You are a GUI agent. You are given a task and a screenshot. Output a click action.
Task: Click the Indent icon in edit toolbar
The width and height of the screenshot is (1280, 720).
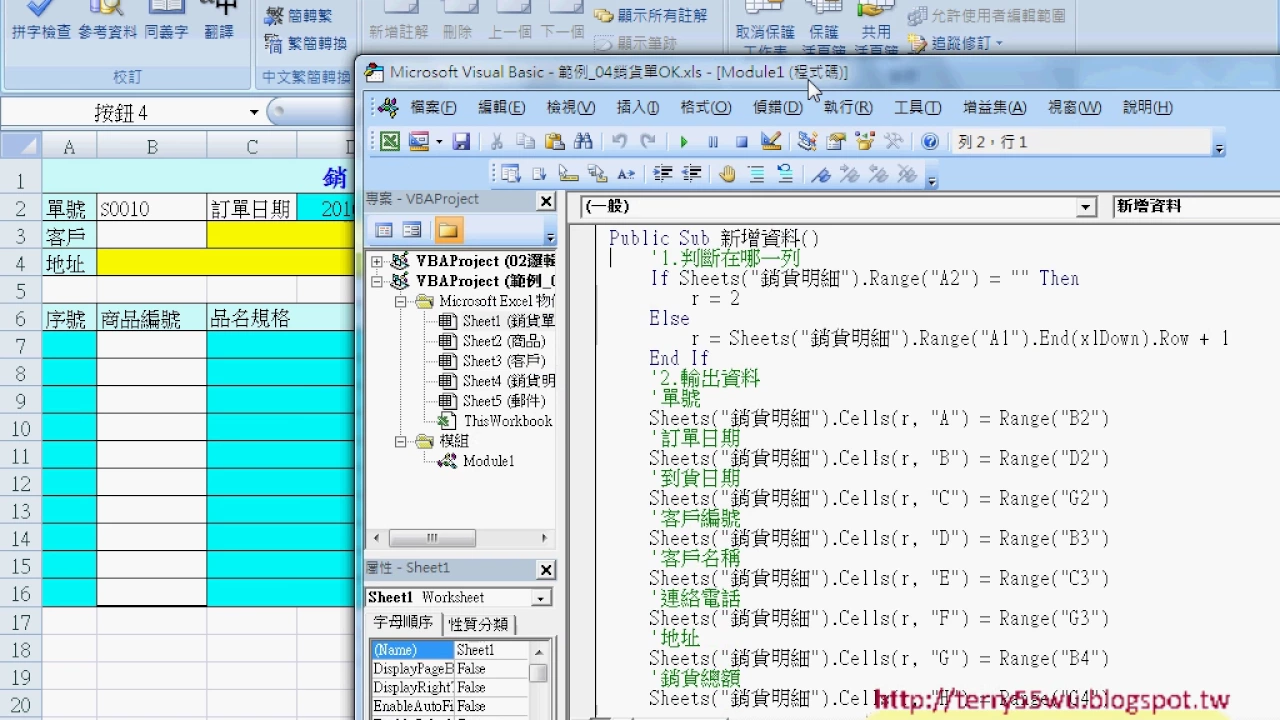(x=662, y=174)
